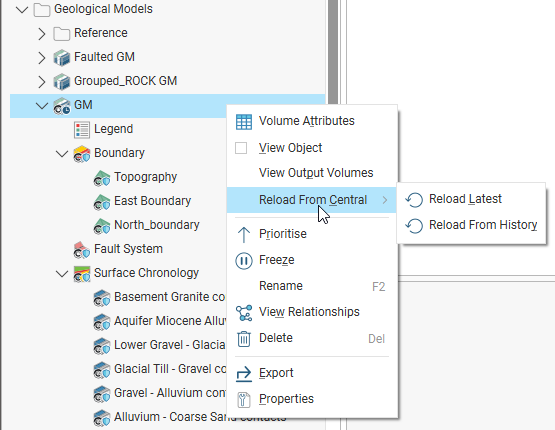The height and width of the screenshot is (430, 555).
Task: Expand the Faulted GM model
Action: [x=42, y=58]
